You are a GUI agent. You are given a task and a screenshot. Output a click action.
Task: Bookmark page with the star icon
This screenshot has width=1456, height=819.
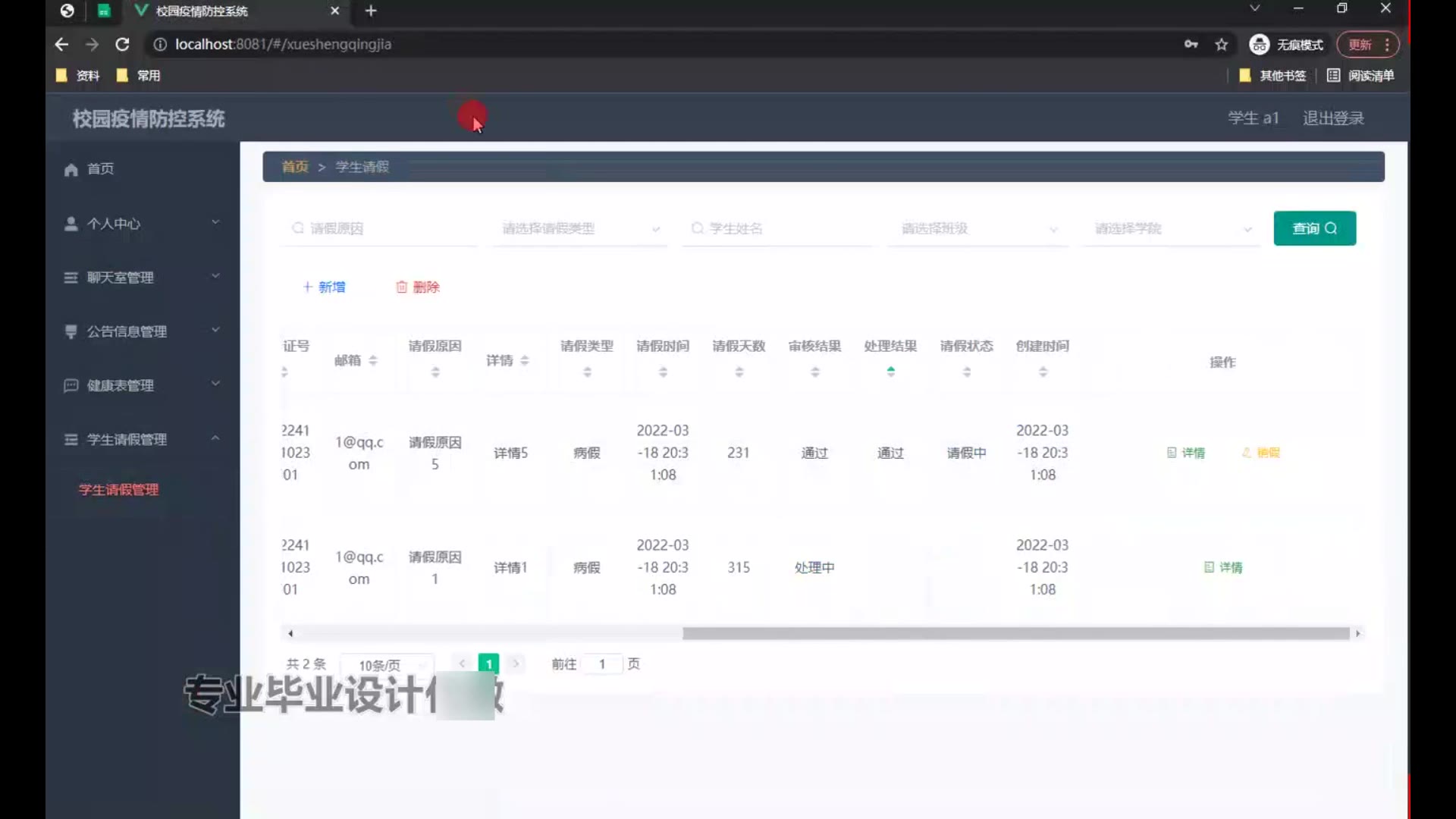(x=1221, y=45)
